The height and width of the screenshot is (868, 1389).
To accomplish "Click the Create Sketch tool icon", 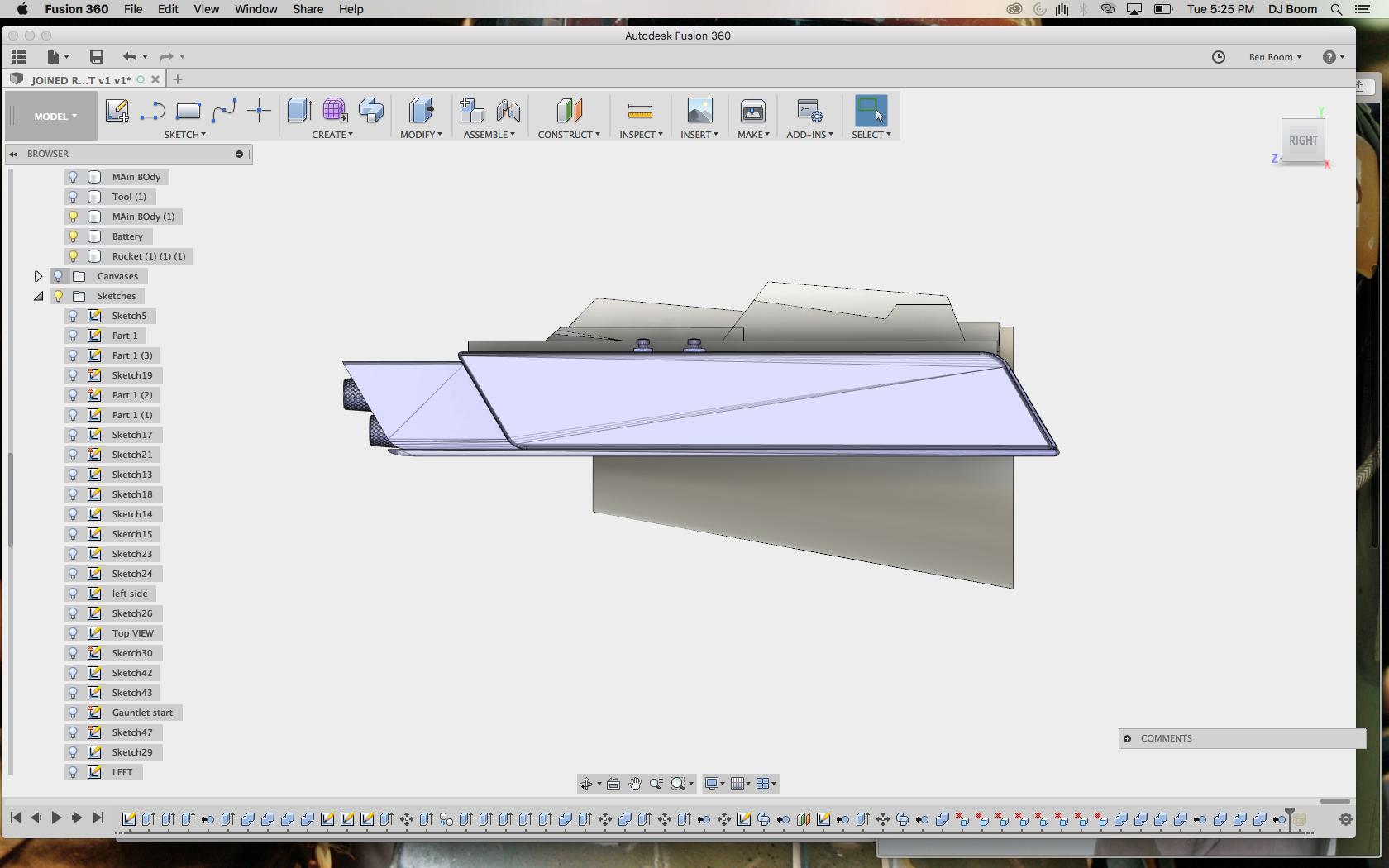I will tap(117, 111).
